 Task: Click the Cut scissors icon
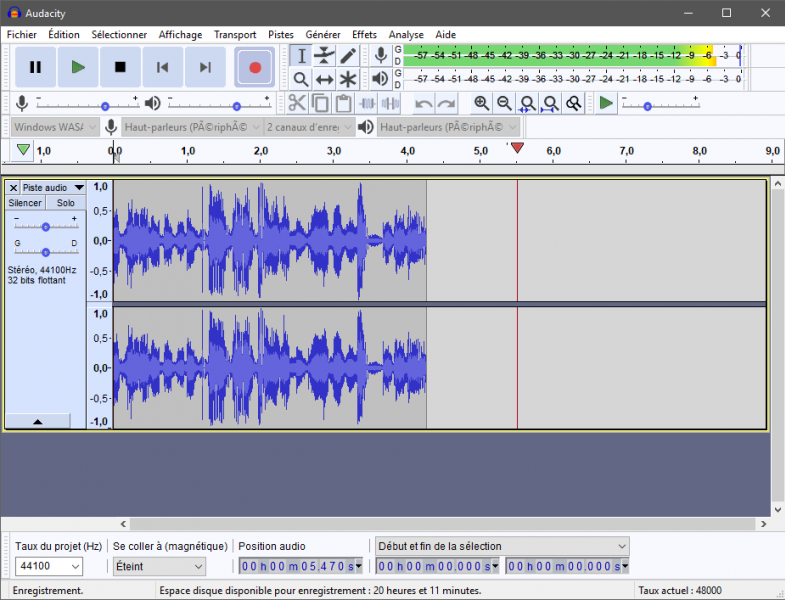[x=297, y=103]
